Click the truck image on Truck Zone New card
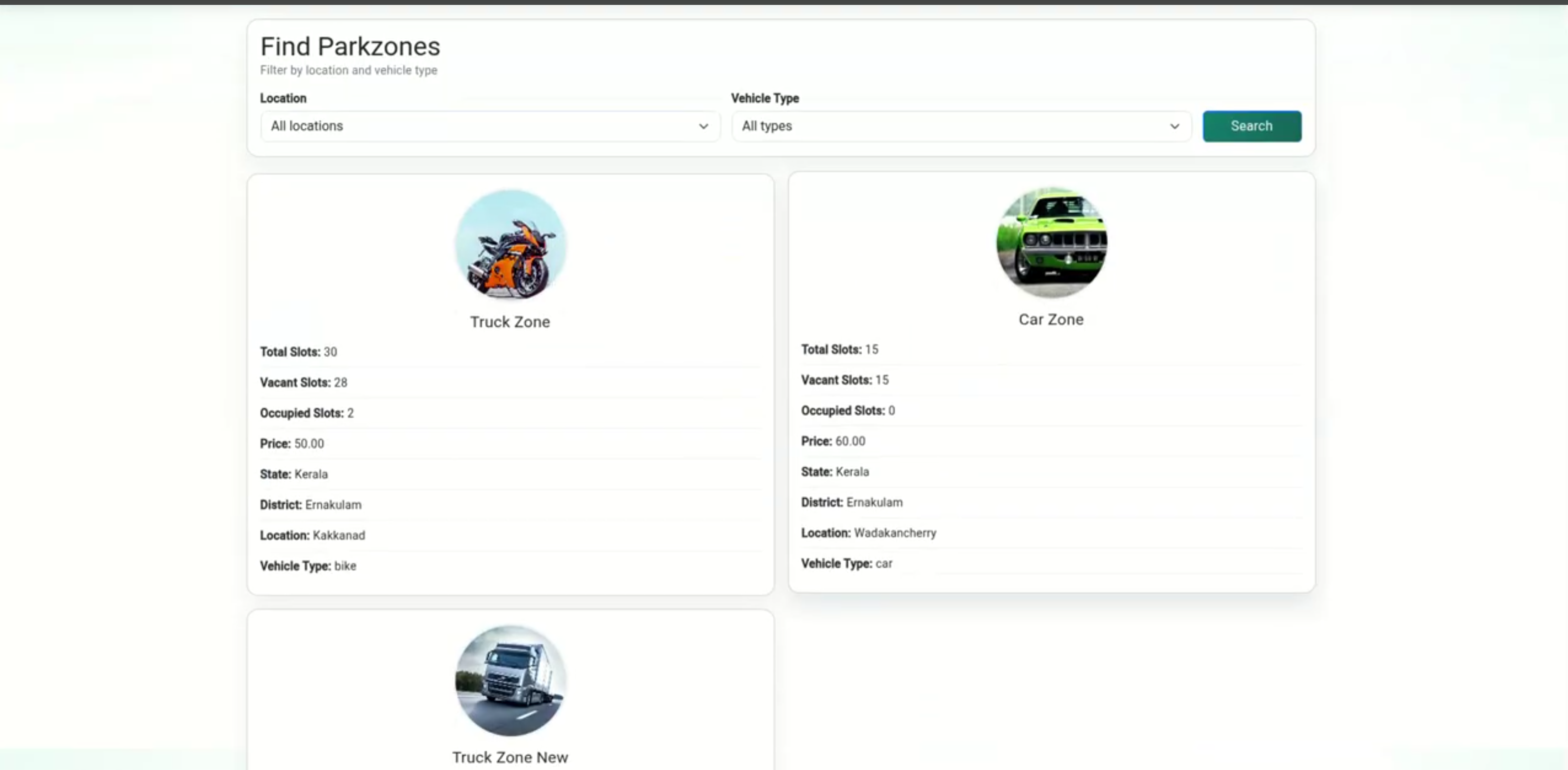This screenshot has width=1568, height=770. [x=511, y=680]
